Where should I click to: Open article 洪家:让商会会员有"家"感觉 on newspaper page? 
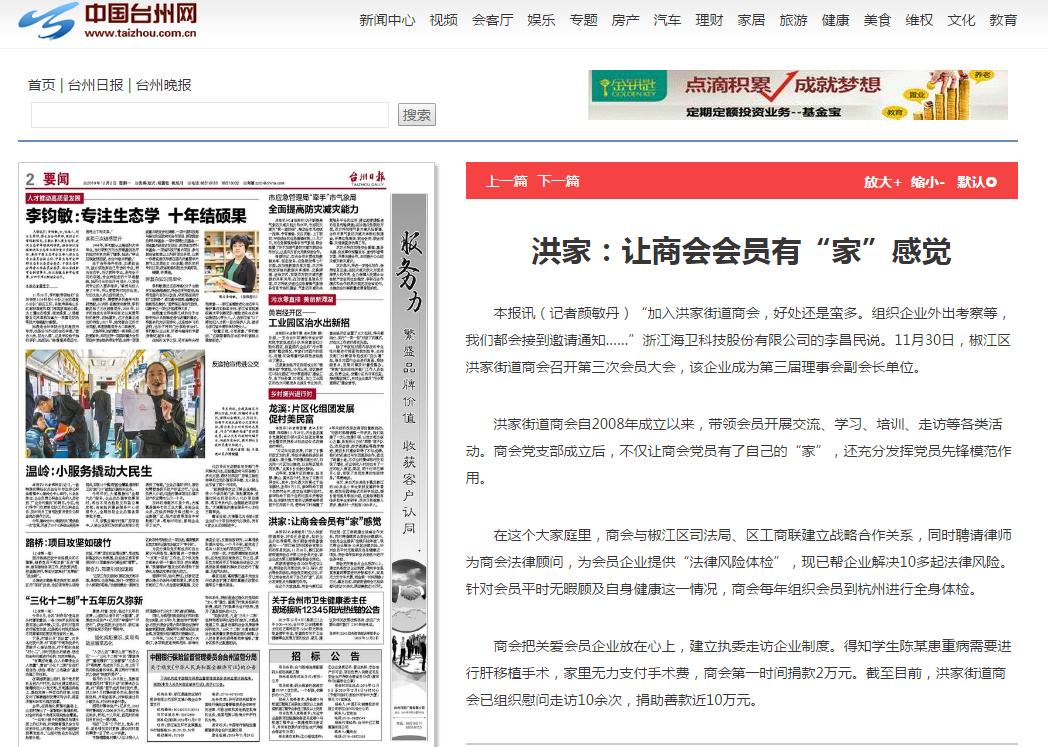point(325,521)
